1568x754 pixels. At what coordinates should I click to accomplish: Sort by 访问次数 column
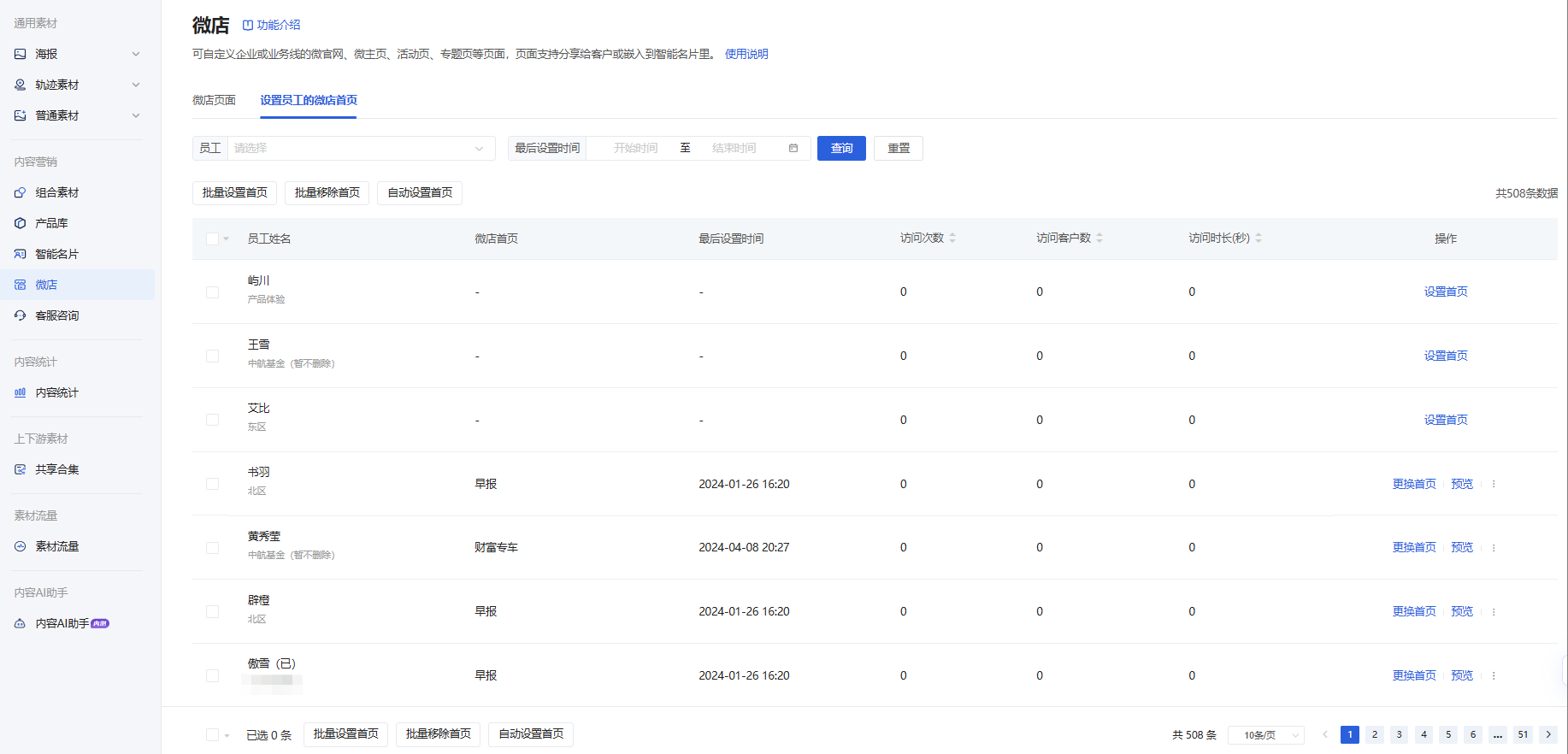952,239
